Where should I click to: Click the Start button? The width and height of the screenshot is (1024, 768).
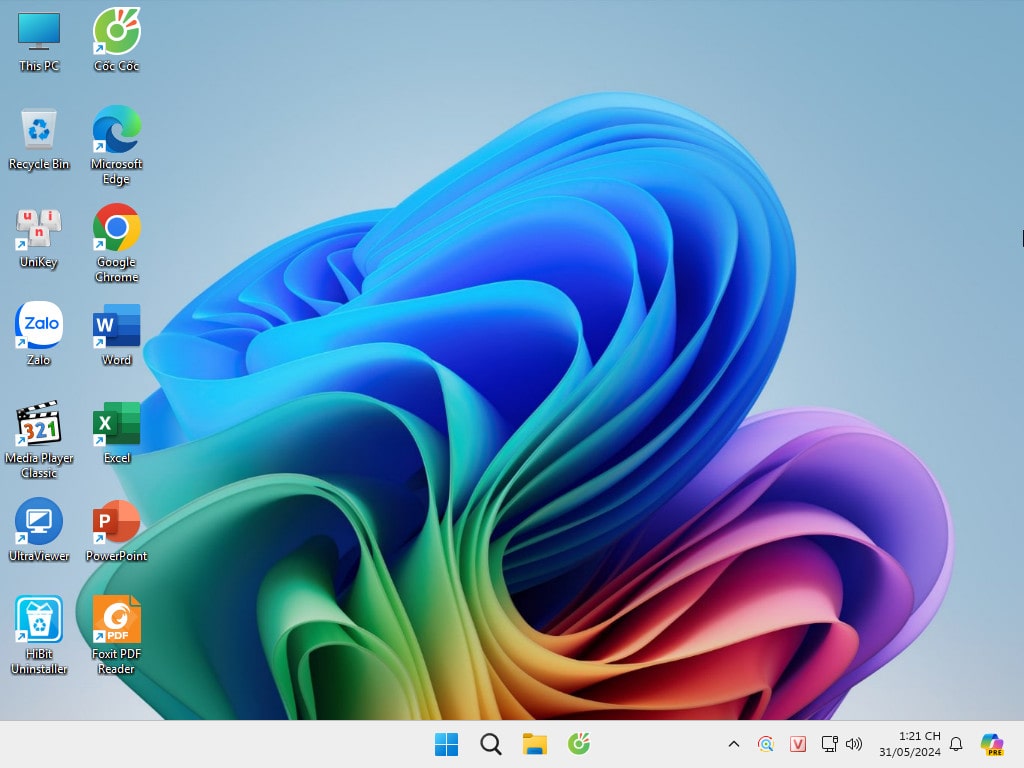[446, 744]
